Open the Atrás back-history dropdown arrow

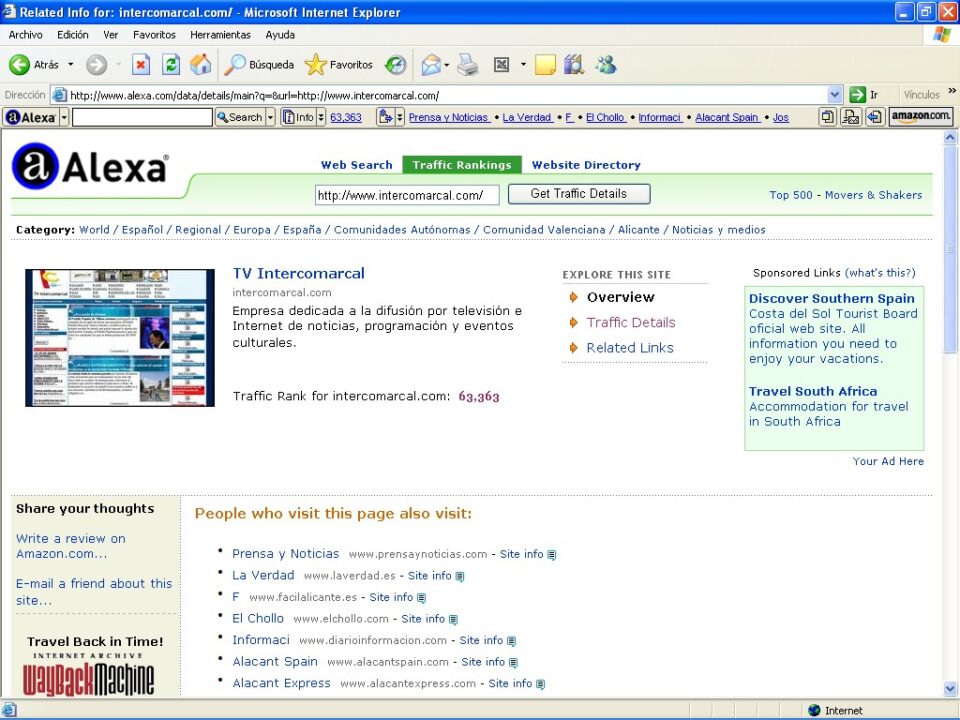71,65
